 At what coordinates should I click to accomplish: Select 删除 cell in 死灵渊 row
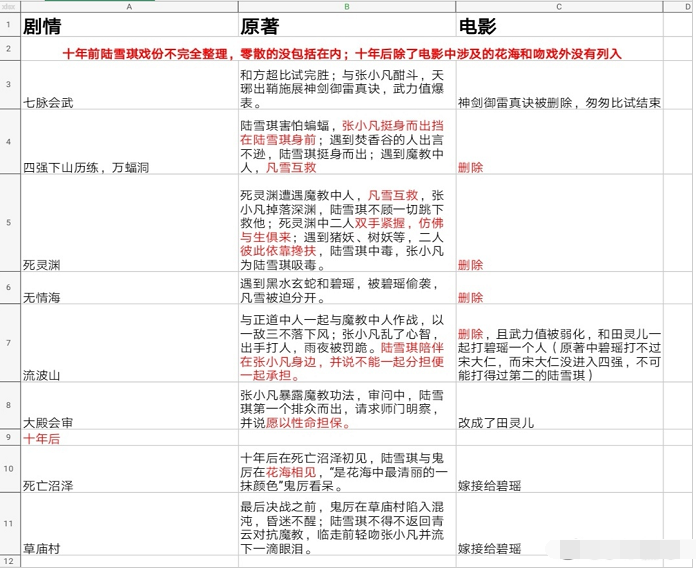pyautogui.click(x=559, y=223)
